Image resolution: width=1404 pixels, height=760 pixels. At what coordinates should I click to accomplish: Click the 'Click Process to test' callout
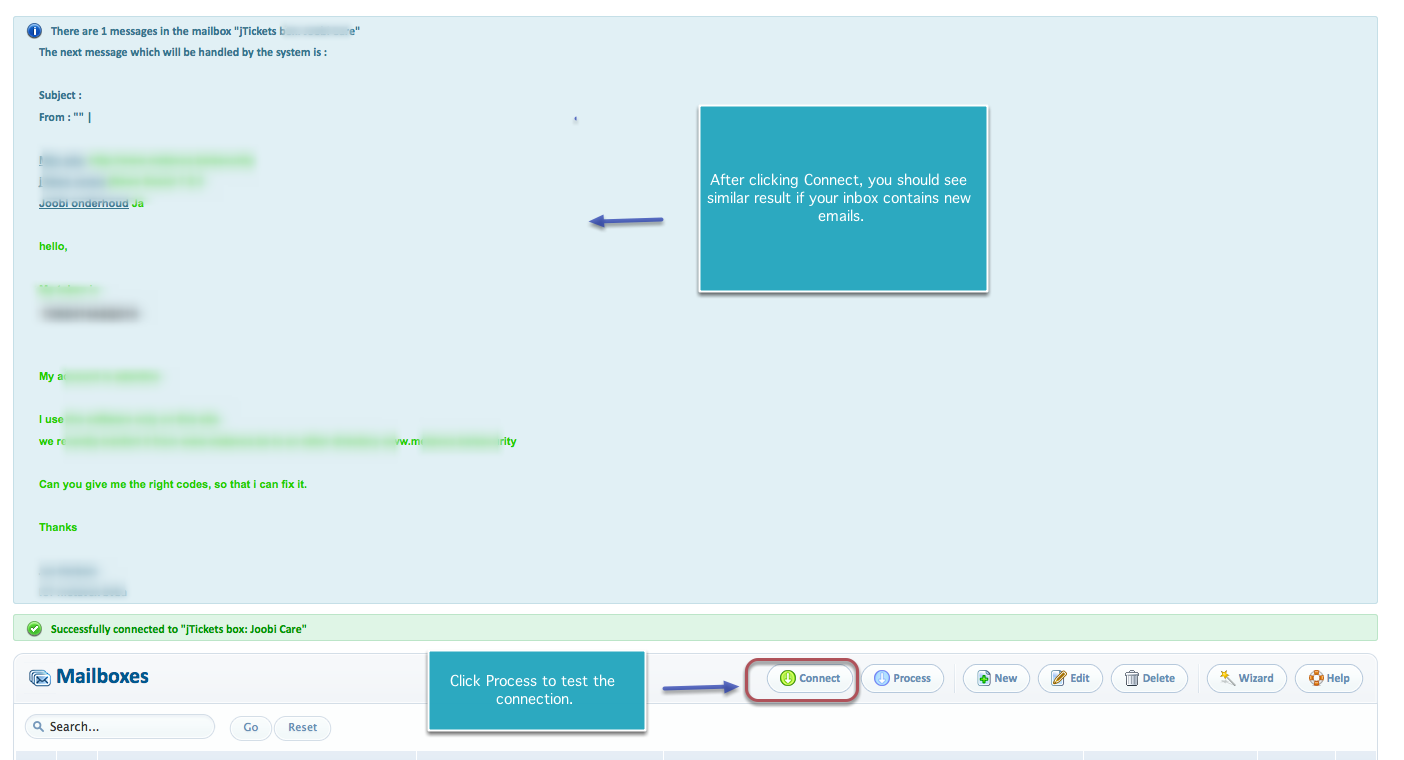click(x=535, y=690)
